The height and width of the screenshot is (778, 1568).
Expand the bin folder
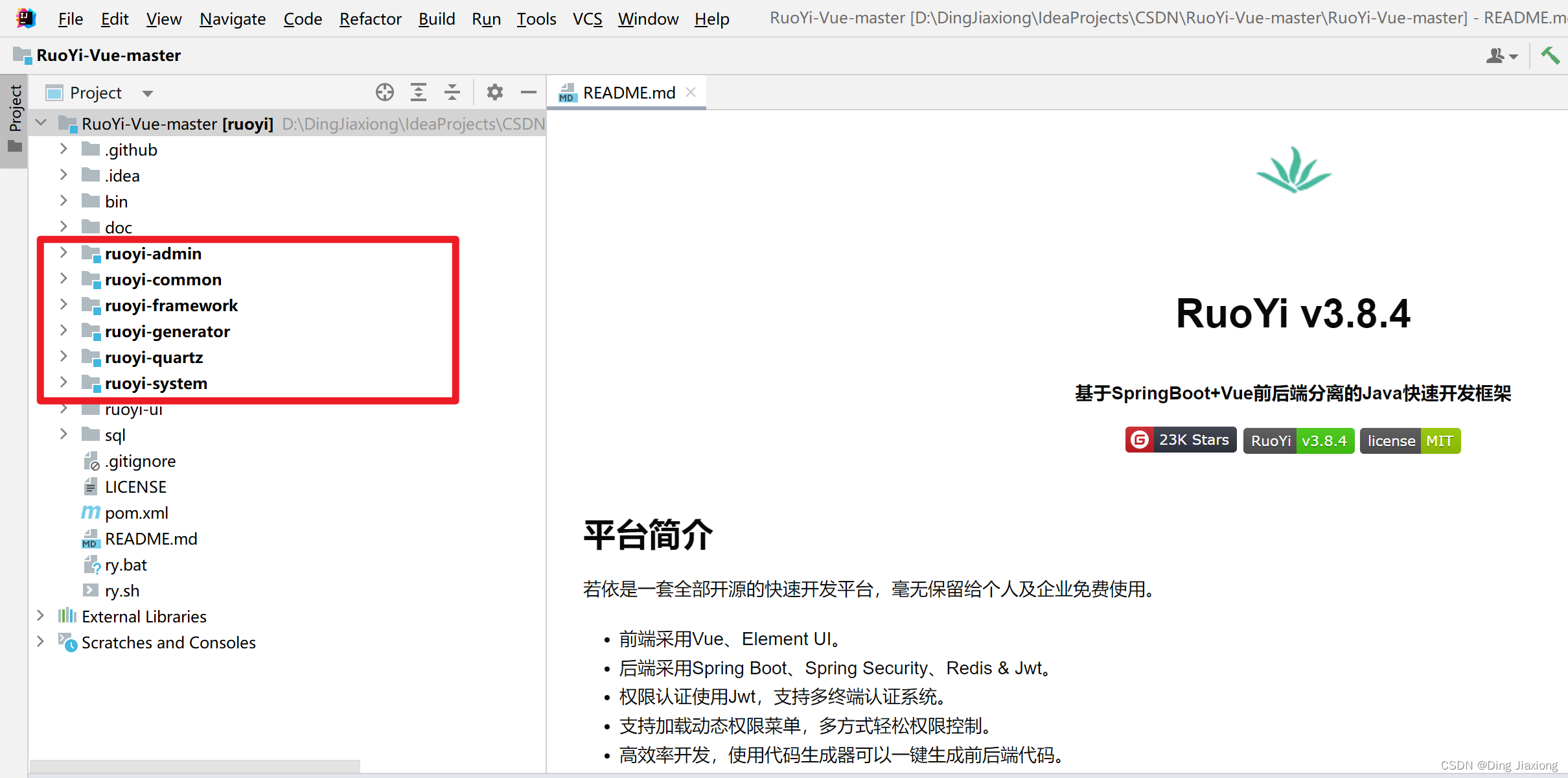63,201
